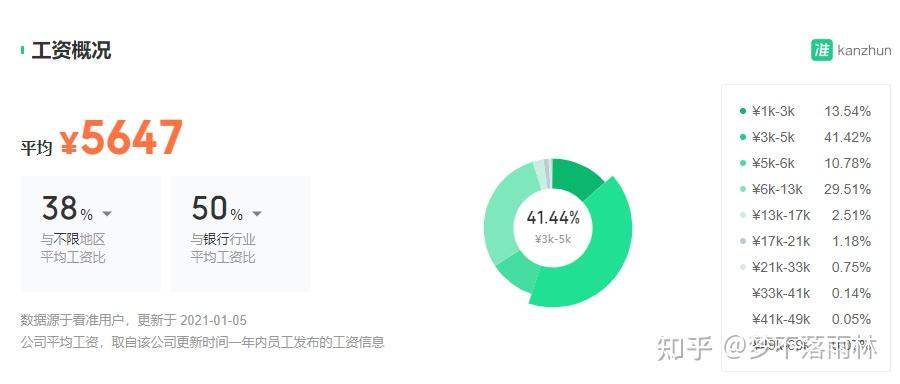Image resolution: width=900 pixels, height=384 pixels.
Task: Click the 41.44% donut center label
Action: pos(553,218)
